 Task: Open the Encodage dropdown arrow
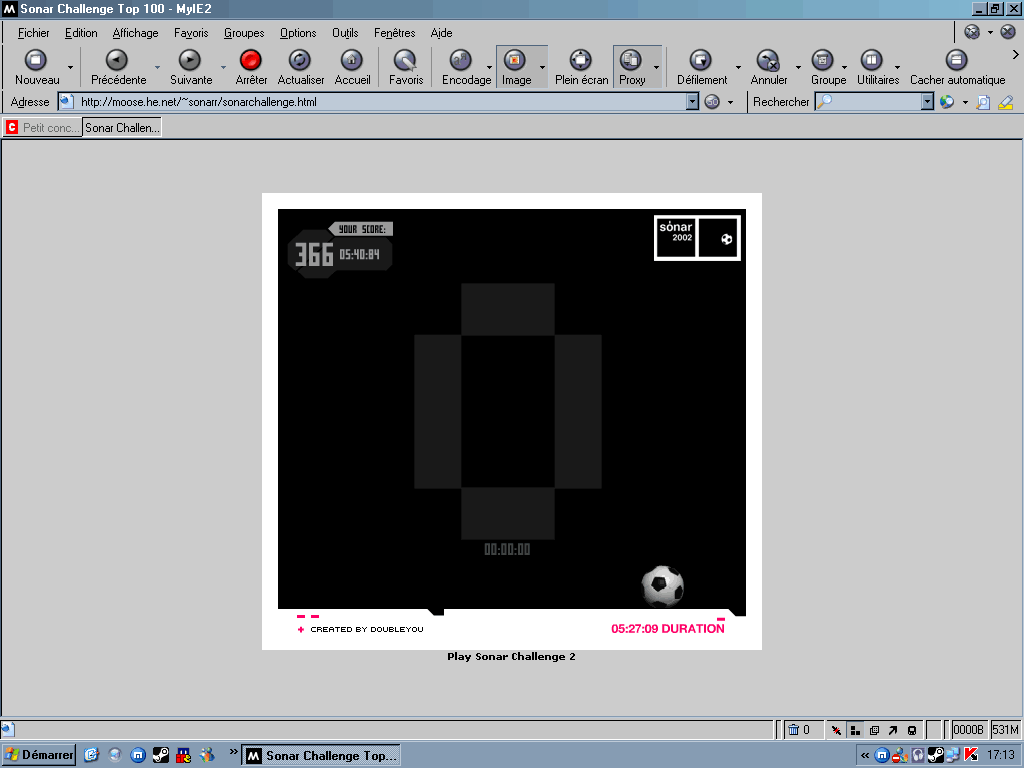click(x=489, y=67)
